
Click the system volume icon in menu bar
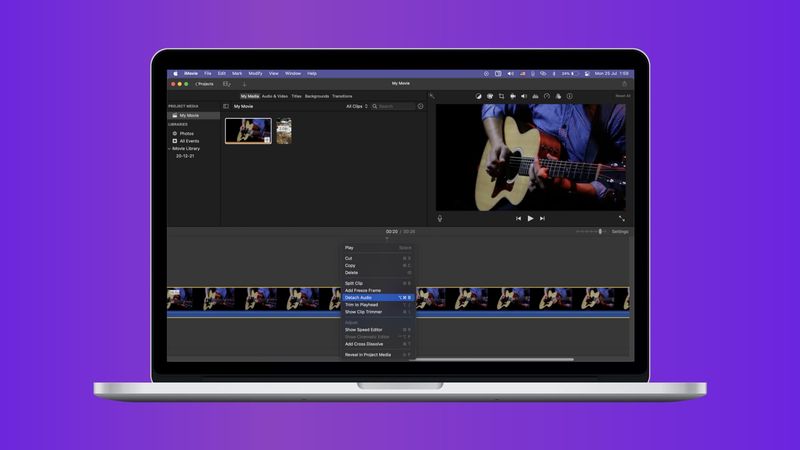click(x=510, y=73)
